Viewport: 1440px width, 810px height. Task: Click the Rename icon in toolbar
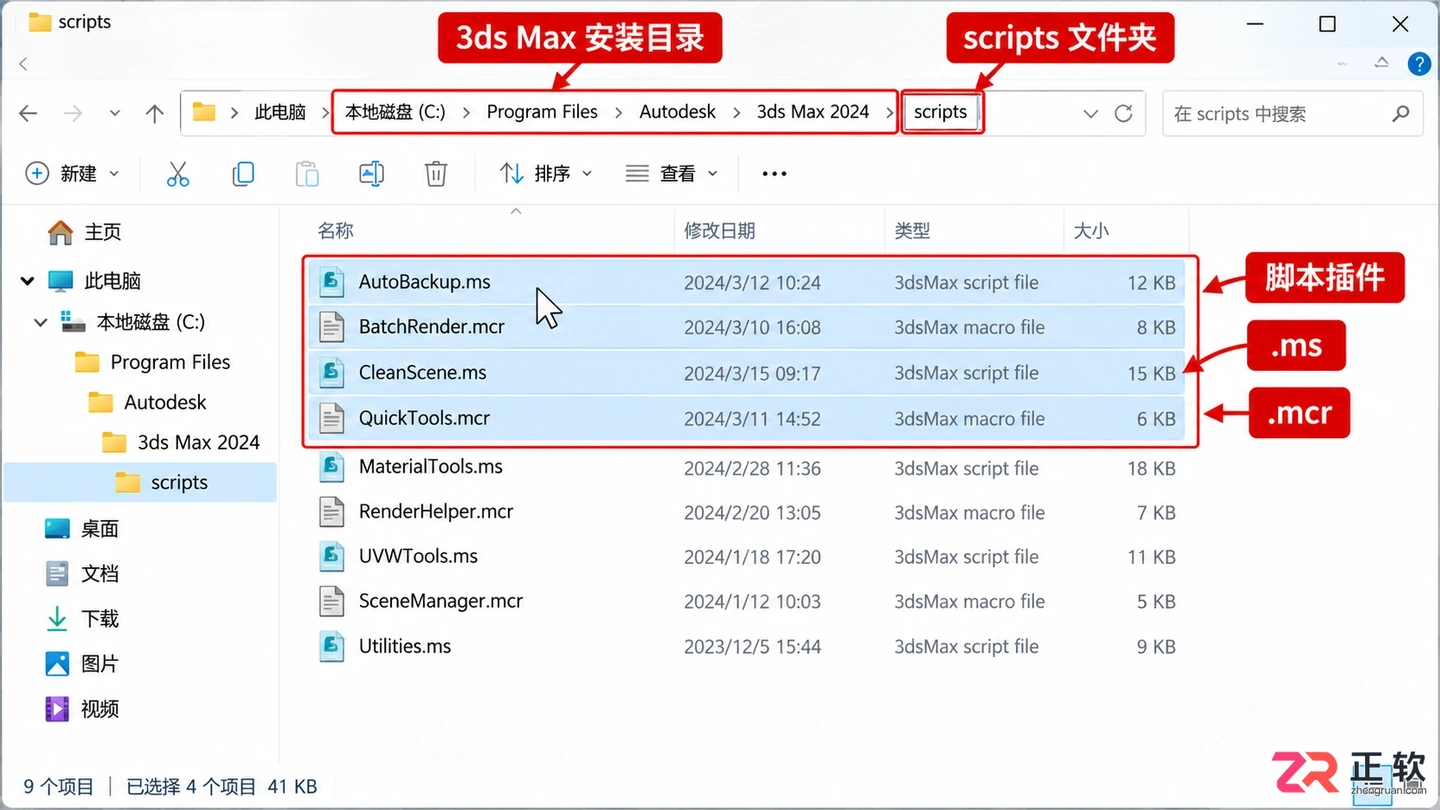click(x=371, y=174)
